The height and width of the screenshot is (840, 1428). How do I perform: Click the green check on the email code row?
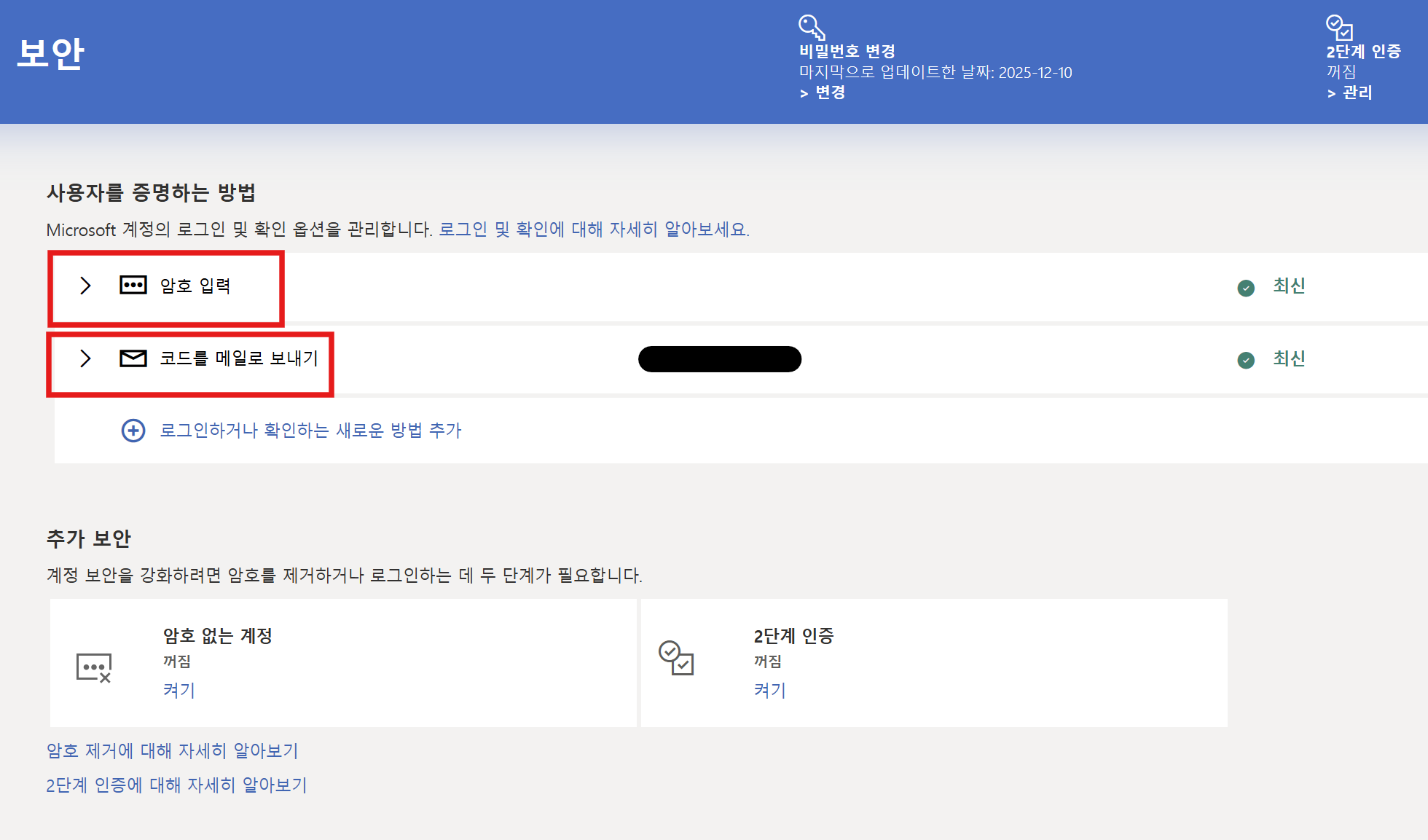[1246, 361]
